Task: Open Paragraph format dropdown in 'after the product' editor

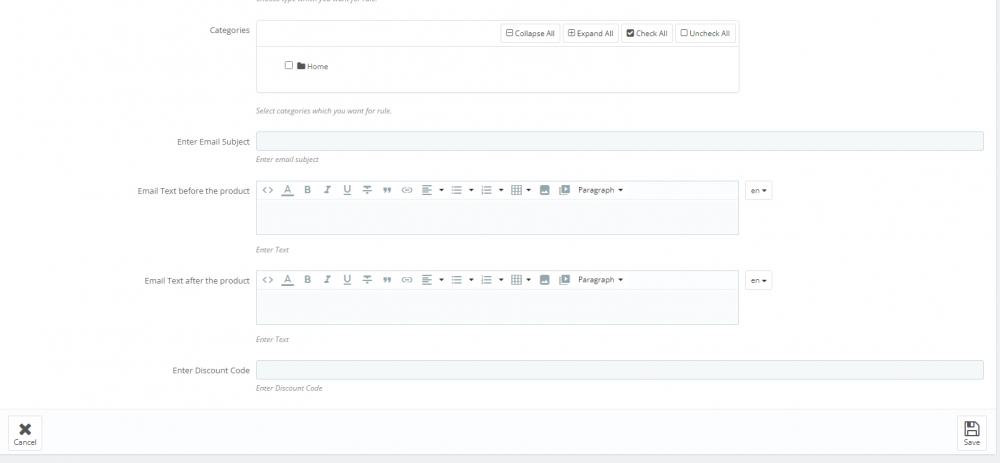Action: point(600,280)
